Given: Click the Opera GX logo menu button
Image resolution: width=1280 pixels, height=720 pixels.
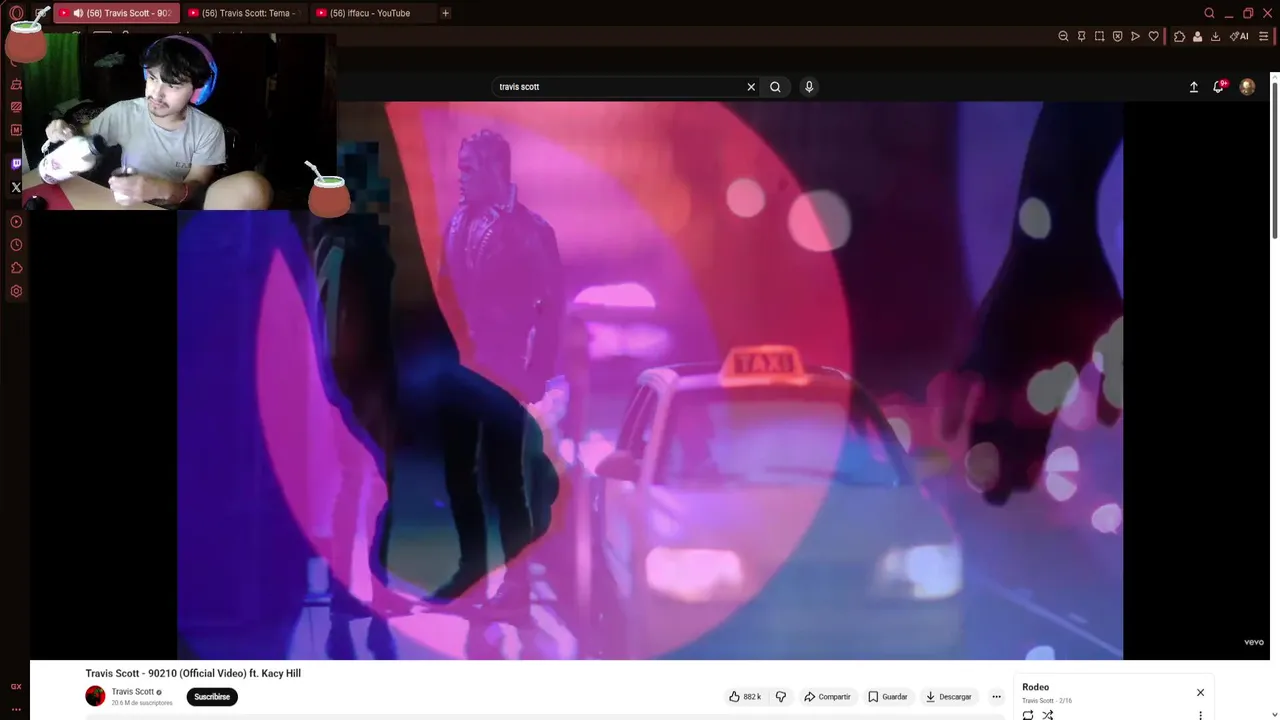Looking at the screenshot, I should (16, 13).
